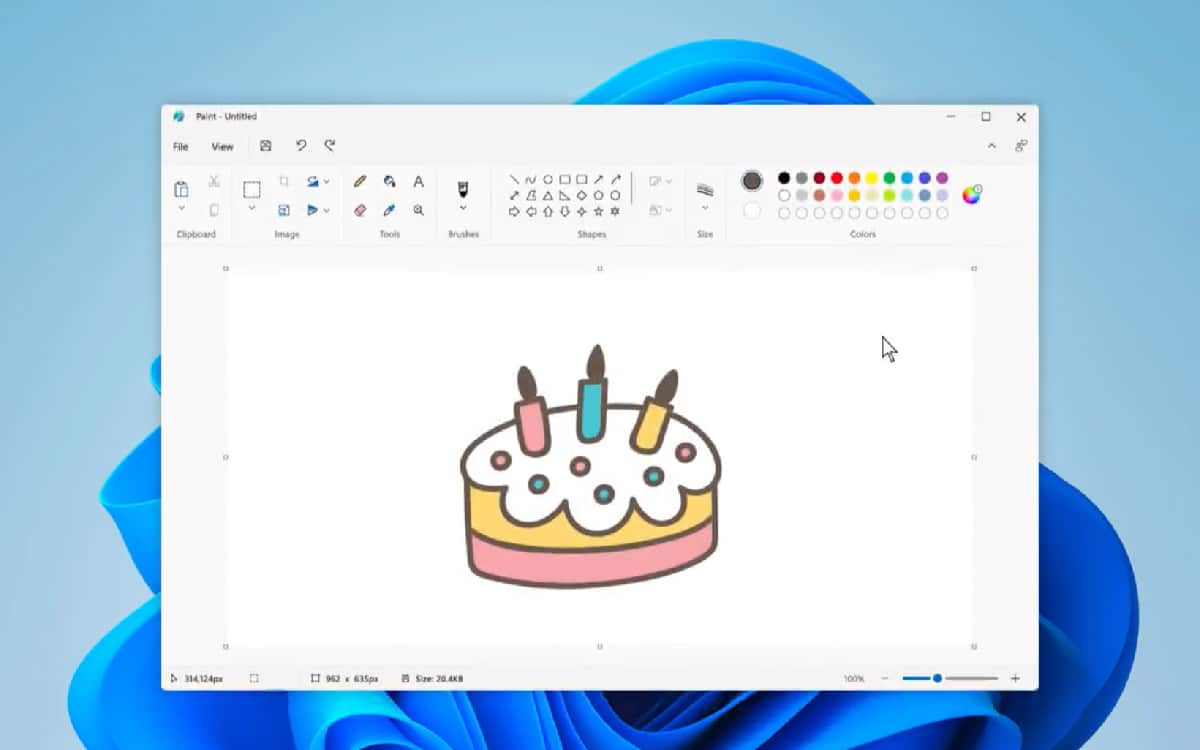Open the Size dropdown
Viewport: 1200px width, 750px height.
(x=705, y=208)
